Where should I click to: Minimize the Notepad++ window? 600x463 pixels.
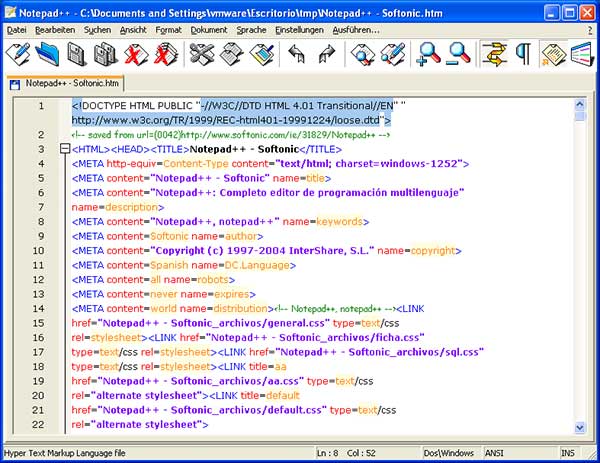pyautogui.click(x=551, y=13)
